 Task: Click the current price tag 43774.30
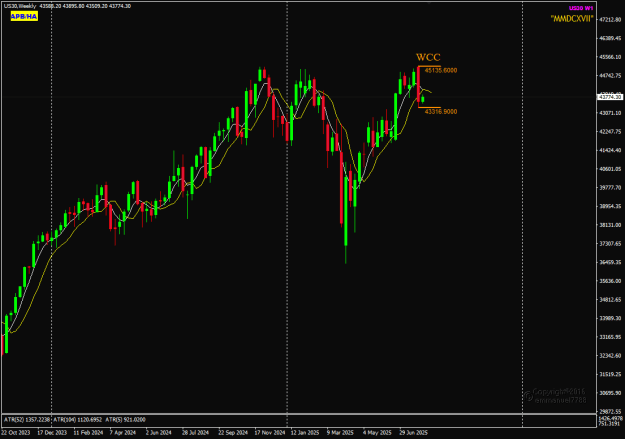610,97
